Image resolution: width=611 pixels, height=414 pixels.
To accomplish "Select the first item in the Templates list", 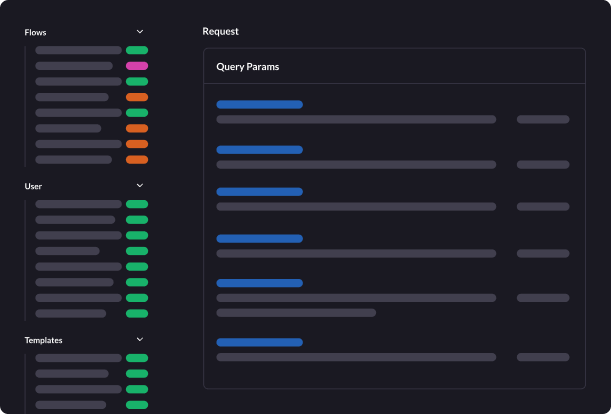I will tap(78, 358).
